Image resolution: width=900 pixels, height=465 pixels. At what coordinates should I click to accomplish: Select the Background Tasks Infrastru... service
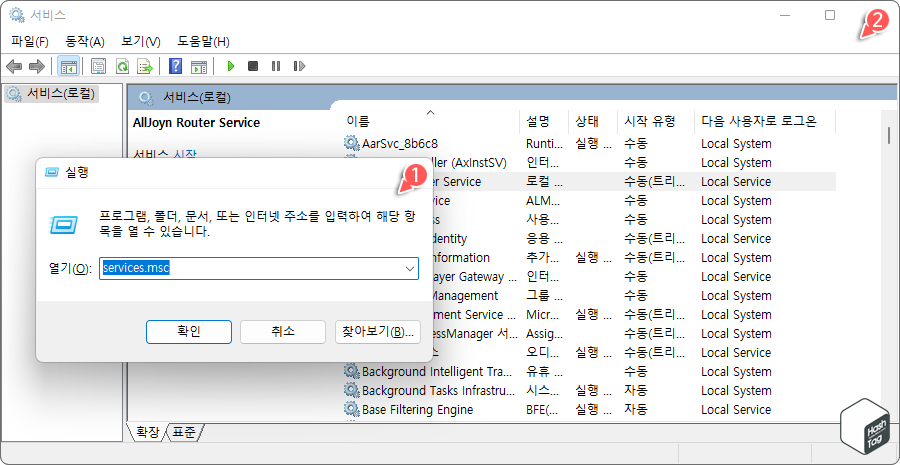click(x=589, y=390)
